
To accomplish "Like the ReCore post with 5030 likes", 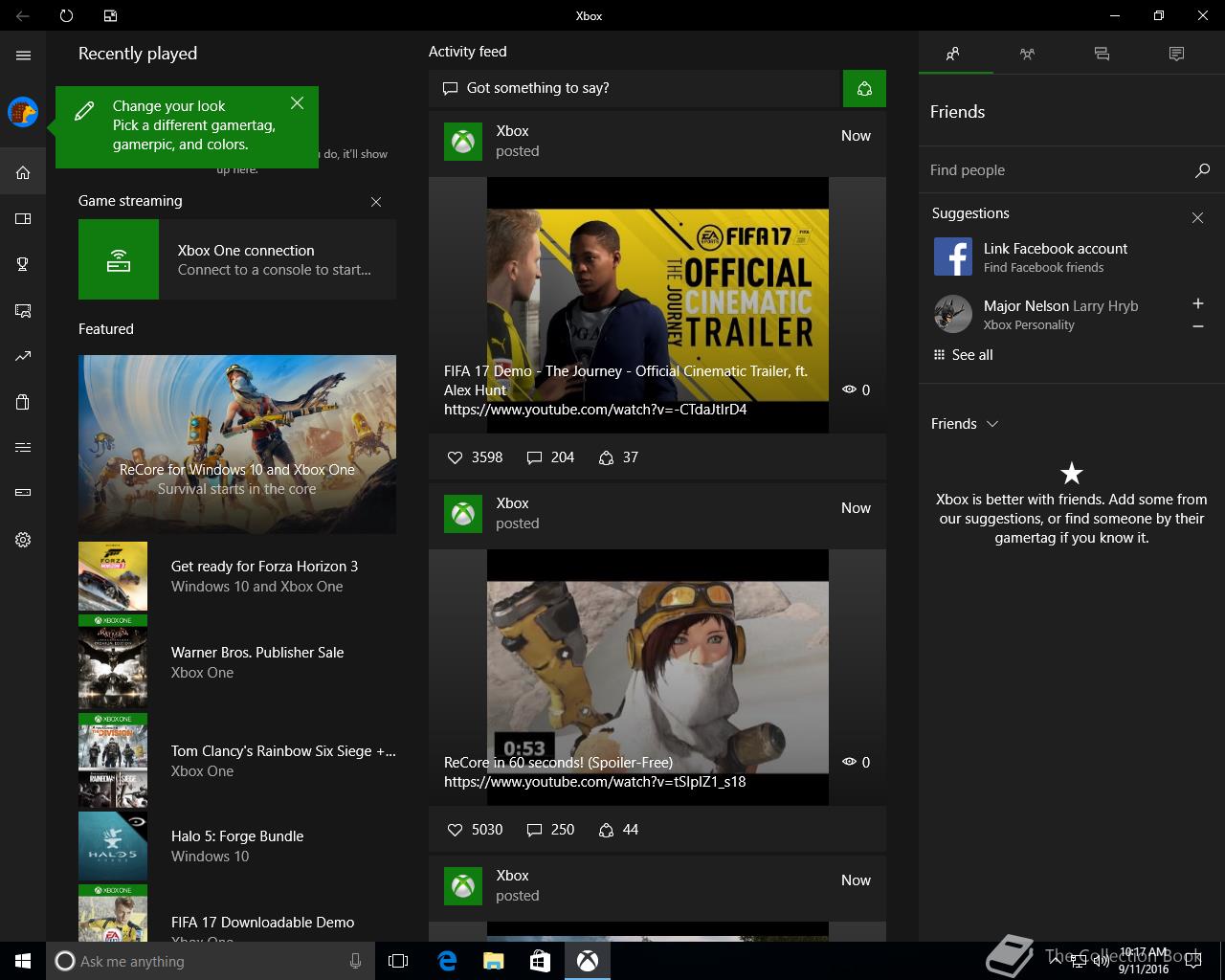I will click(475, 830).
